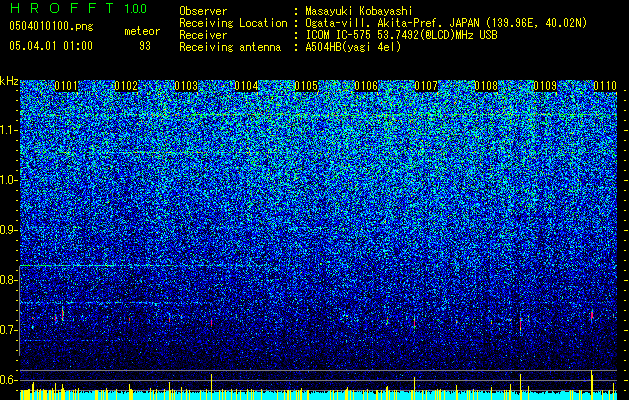
Task: Click the 0106 time marker
Action: click(x=366, y=86)
